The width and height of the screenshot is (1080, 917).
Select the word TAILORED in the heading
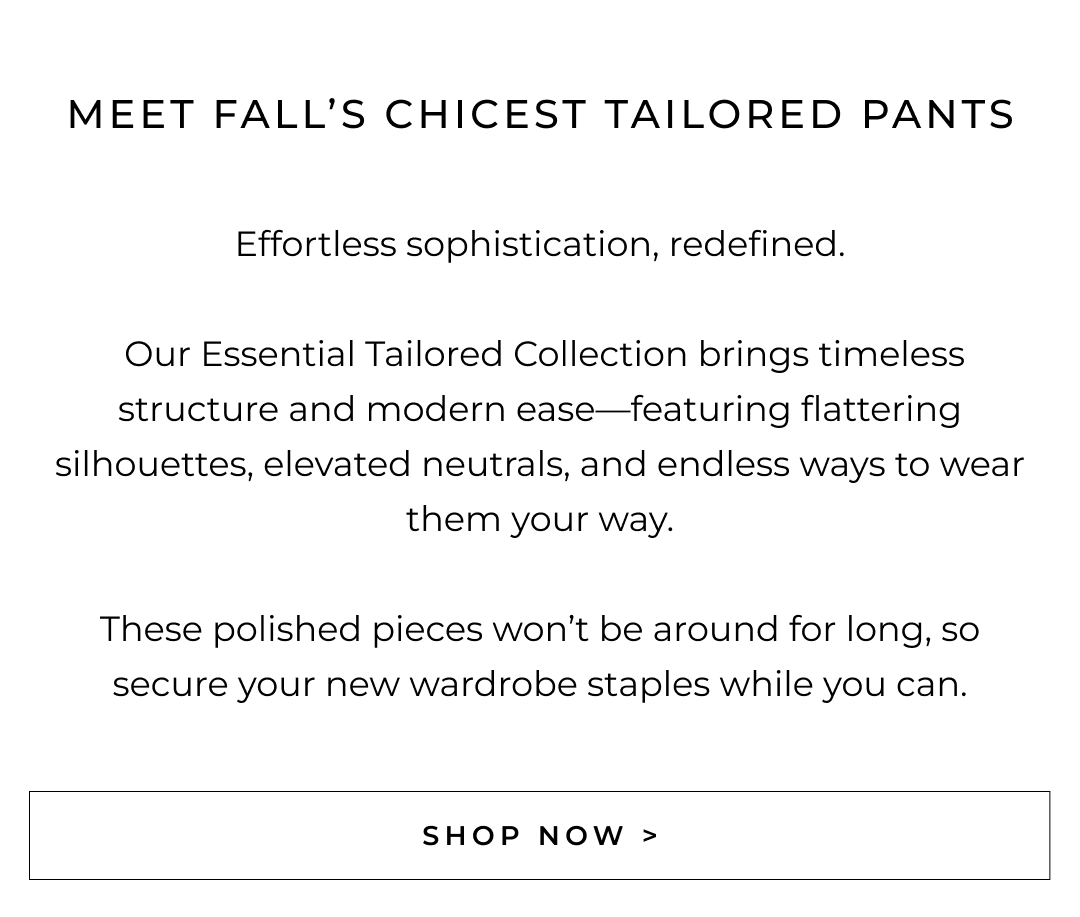[x=724, y=115]
